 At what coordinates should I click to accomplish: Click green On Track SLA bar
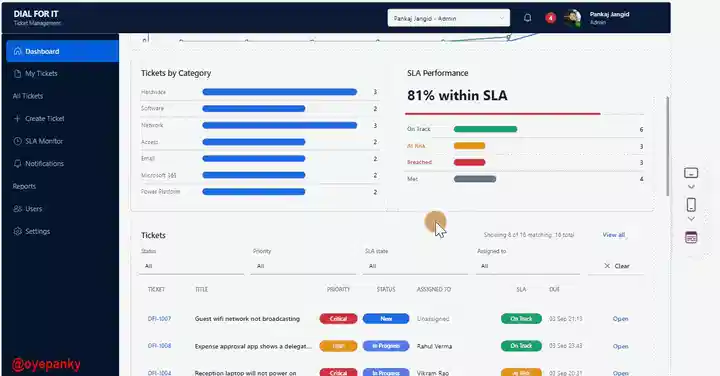coord(485,129)
